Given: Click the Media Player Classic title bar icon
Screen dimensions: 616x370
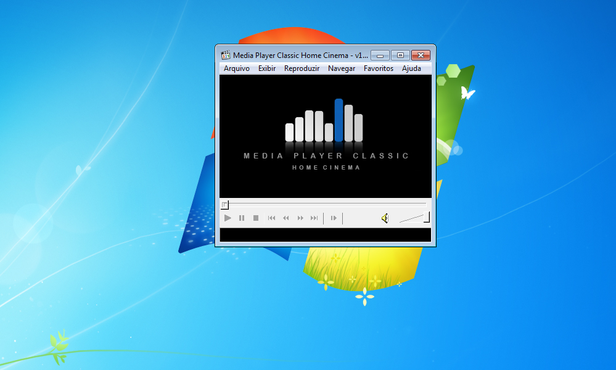Looking at the screenshot, I should point(226,55).
